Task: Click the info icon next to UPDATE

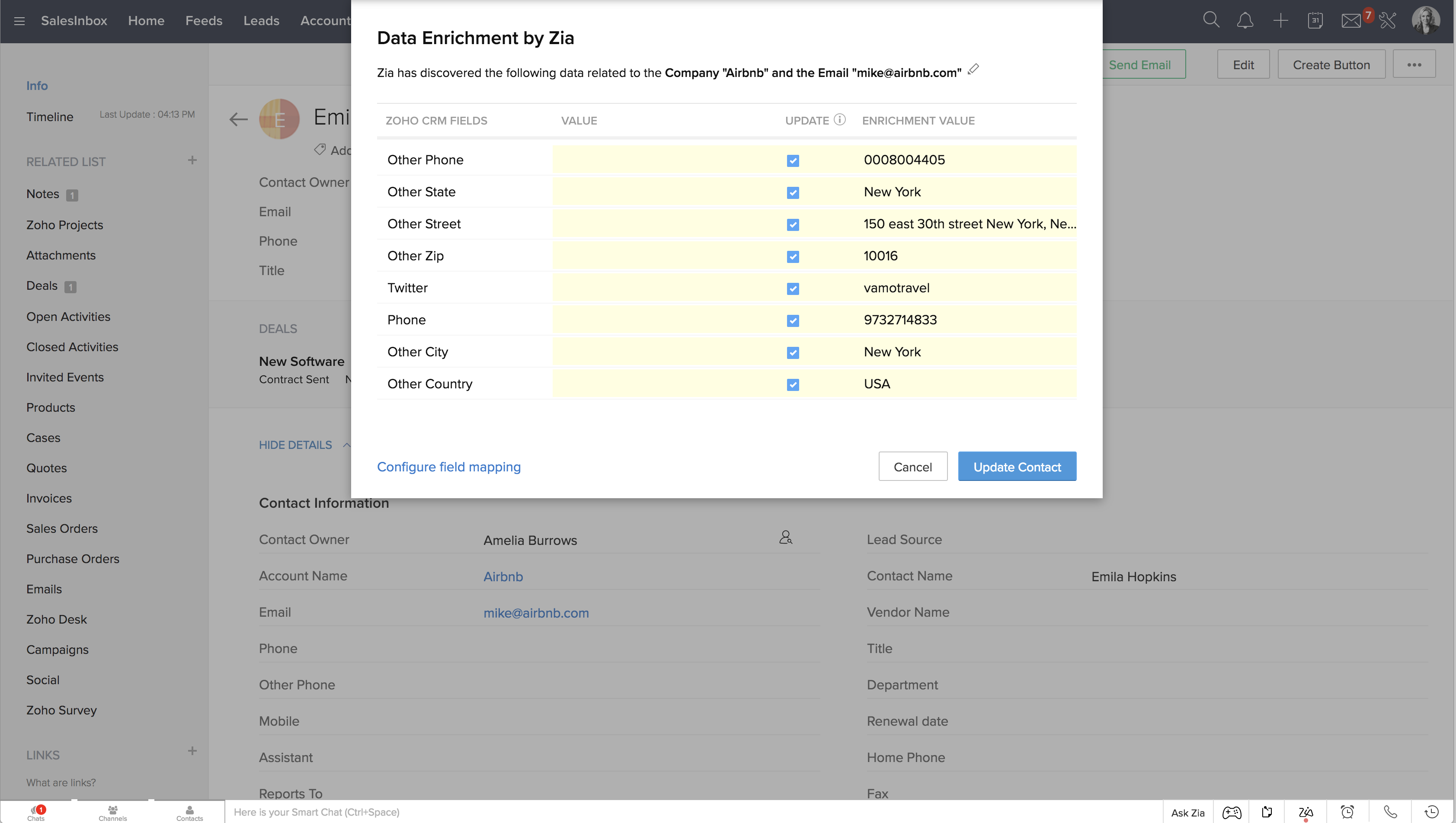Action: [840, 120]
